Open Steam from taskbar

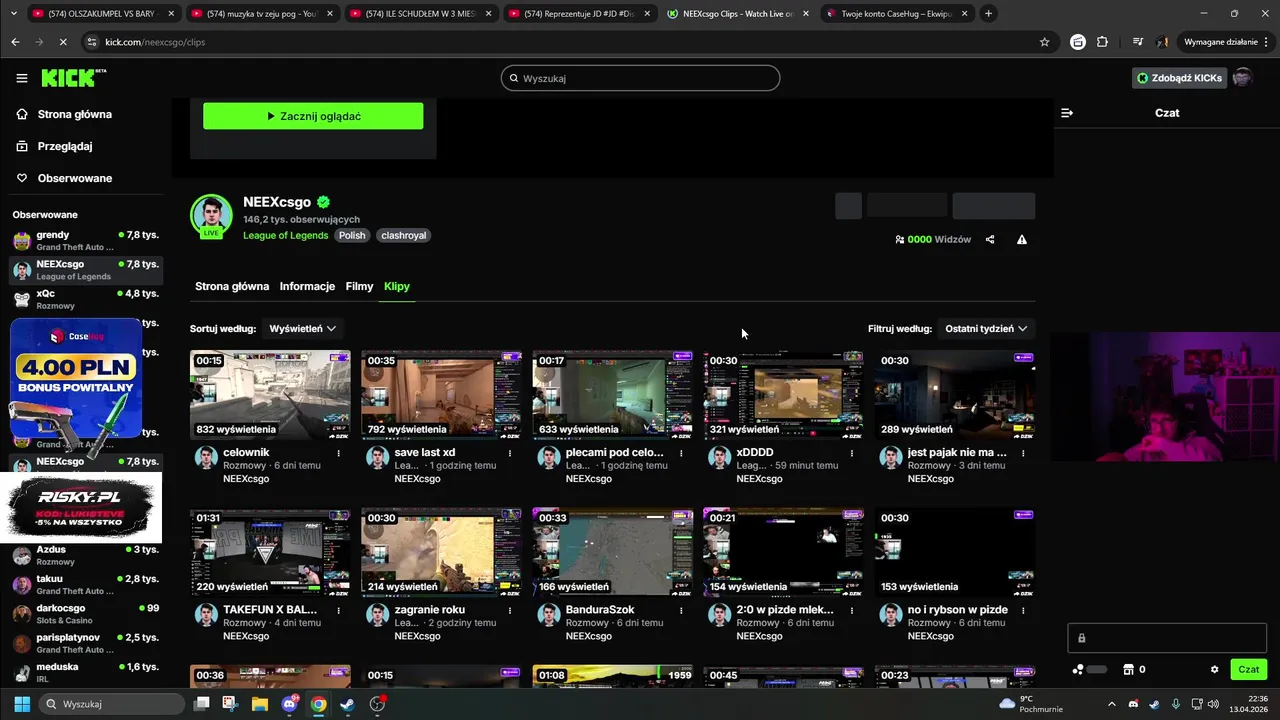click(x=347, y=704)
